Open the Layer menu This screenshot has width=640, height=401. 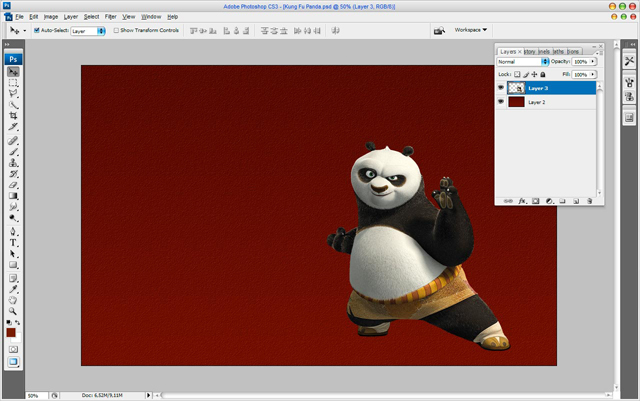tap(71, 17)
